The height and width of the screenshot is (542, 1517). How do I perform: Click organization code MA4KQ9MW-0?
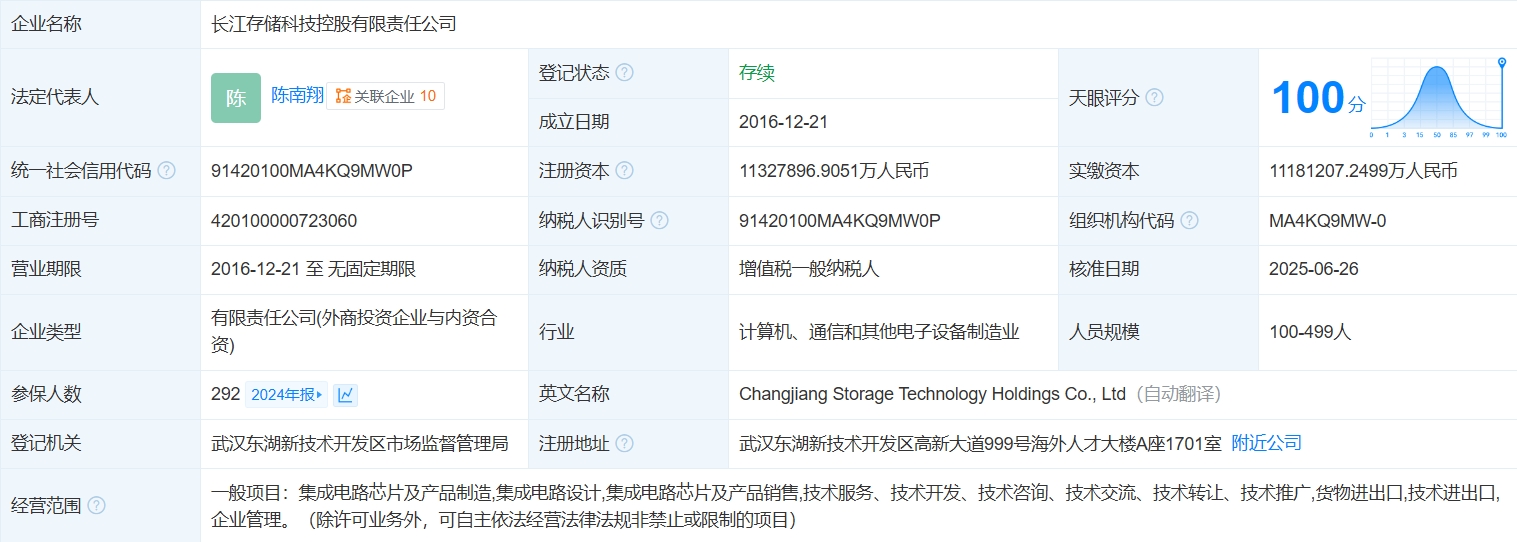pos(1328,221)
